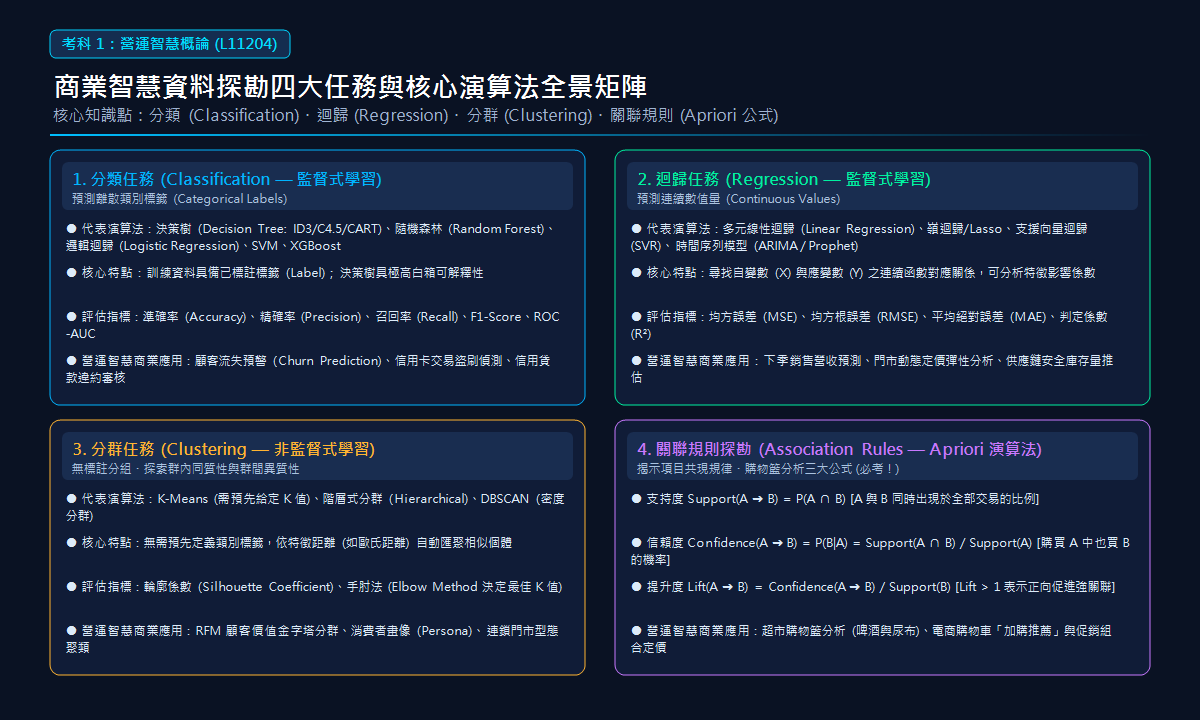Viewport: 1200px width, 720px height.
Task: Click the bullet listing K-Means (需預先給定 K 值)
Action: coord(315,507)
